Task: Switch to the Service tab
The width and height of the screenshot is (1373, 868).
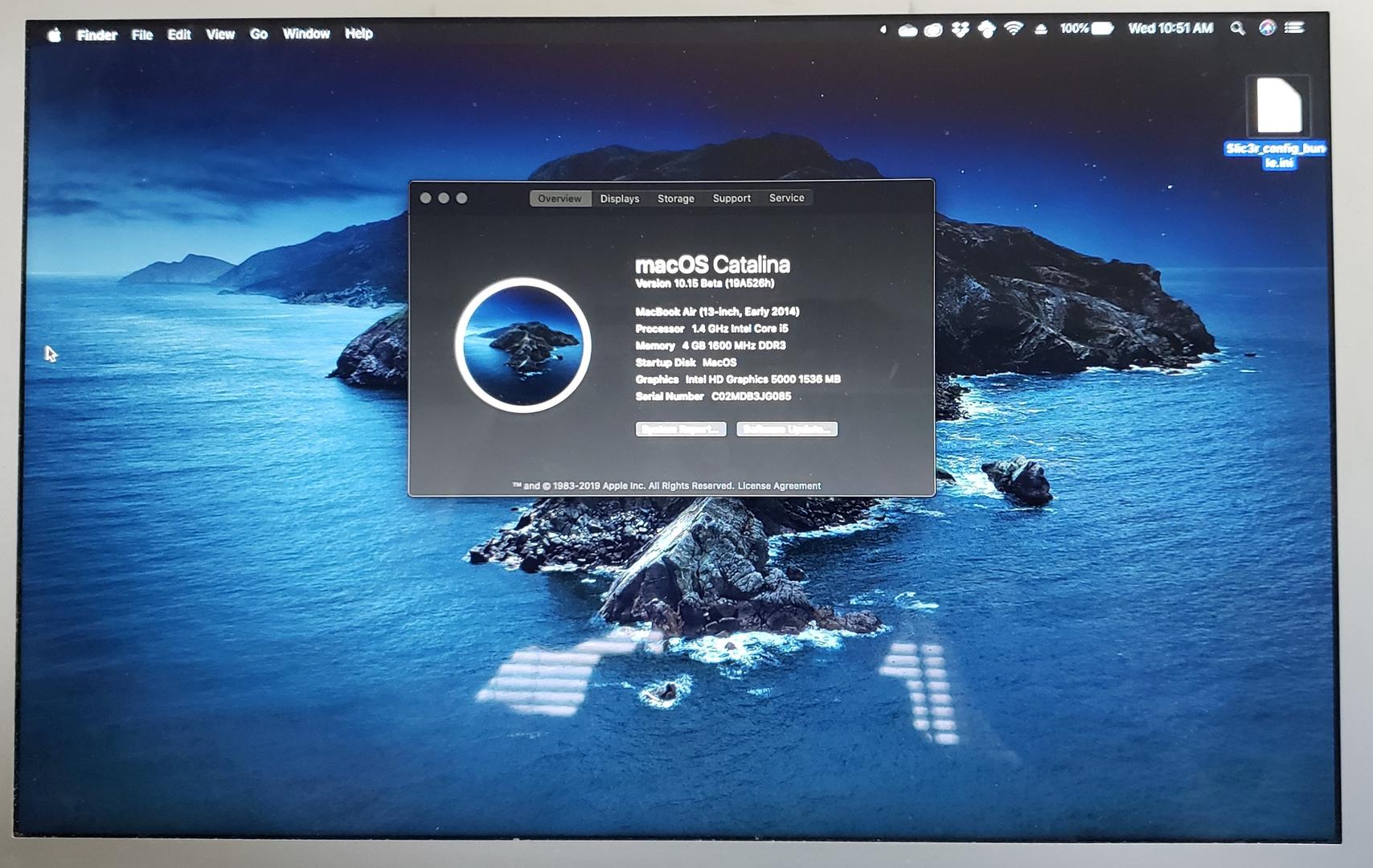Action: pos(786,198)
